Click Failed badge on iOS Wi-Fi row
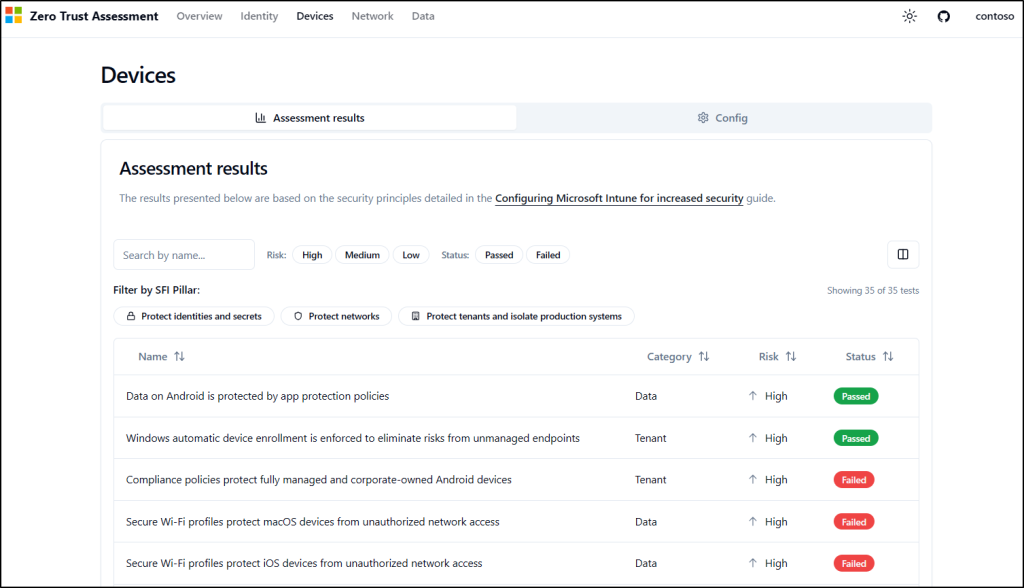This screenshot has height=588, width=1024. pos(854,564)
